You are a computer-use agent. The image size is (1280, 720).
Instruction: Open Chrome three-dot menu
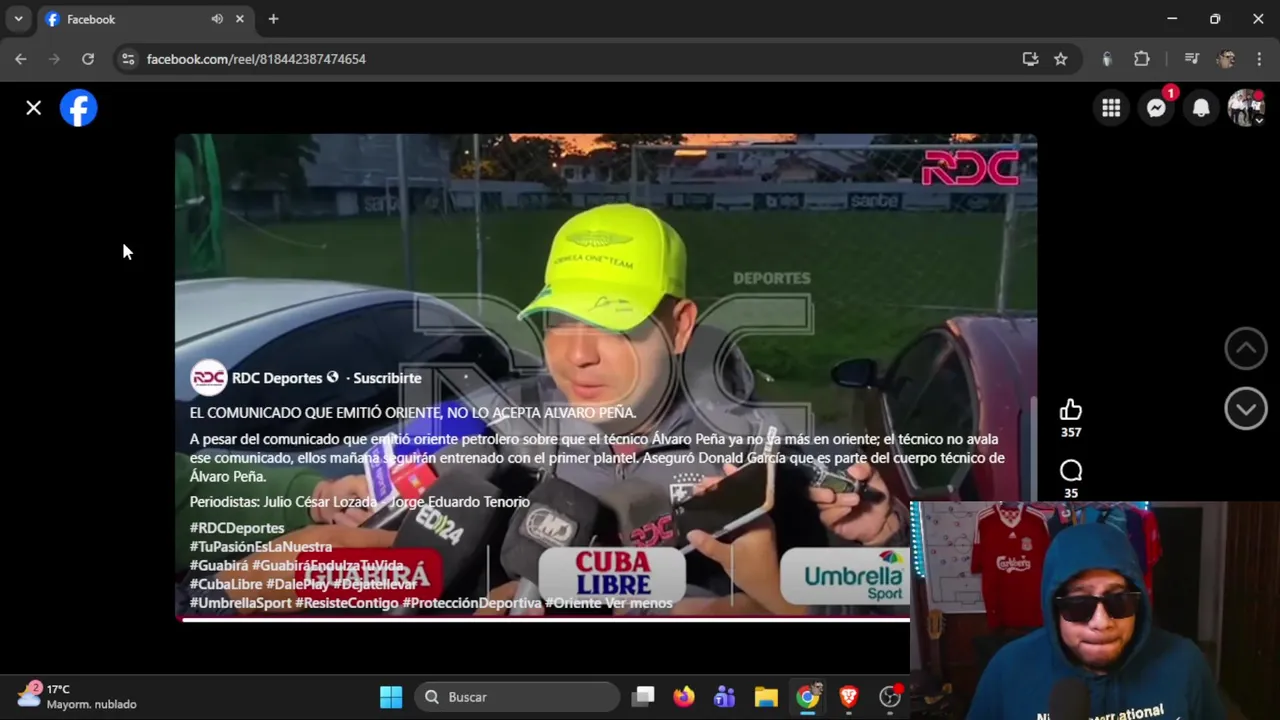(x=1259, y=59)
